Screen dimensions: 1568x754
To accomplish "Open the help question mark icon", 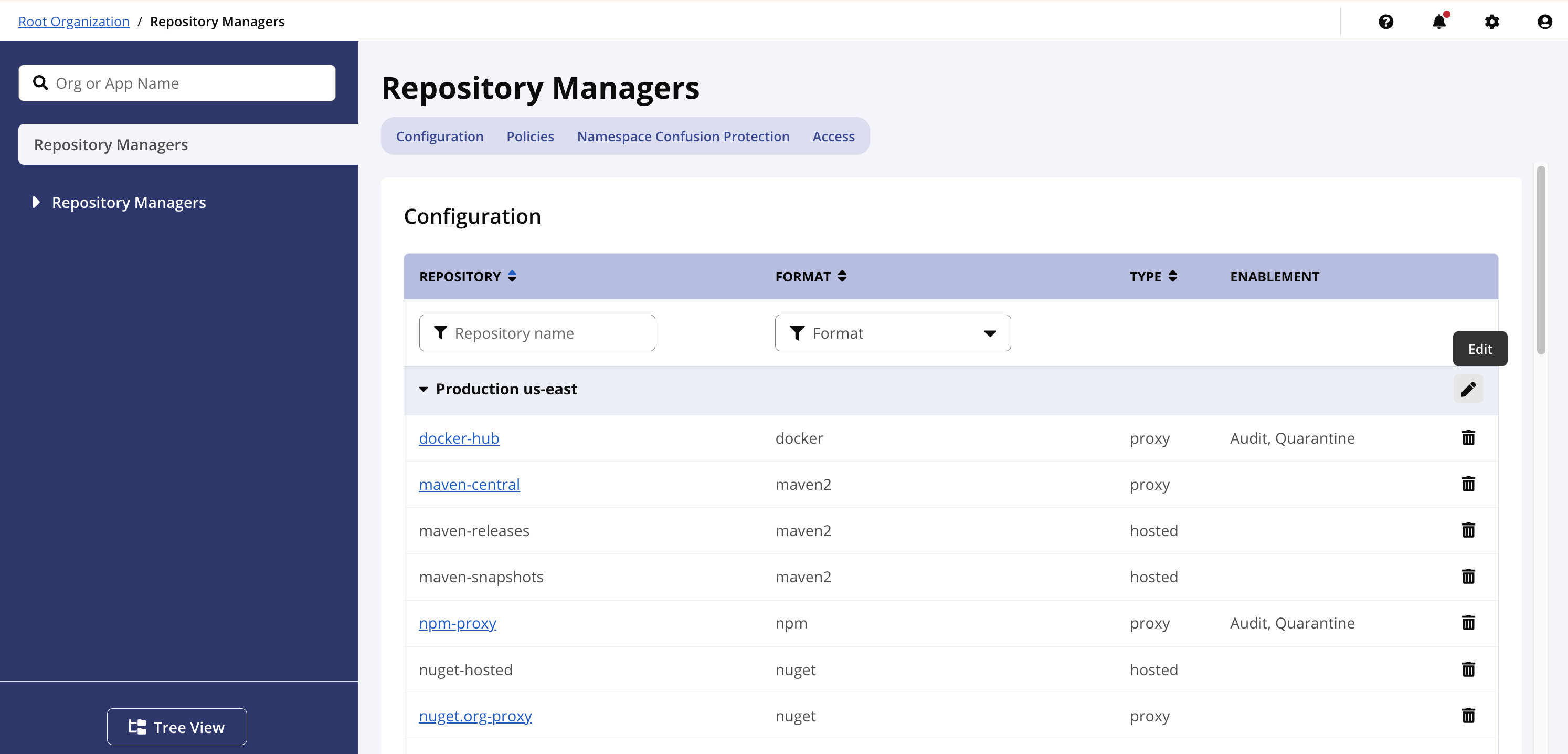I will [1385, 22].
